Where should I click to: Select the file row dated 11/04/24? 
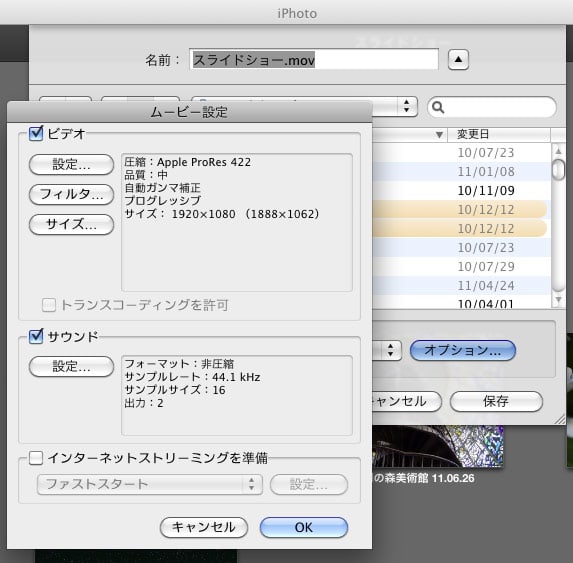(461, 285)
